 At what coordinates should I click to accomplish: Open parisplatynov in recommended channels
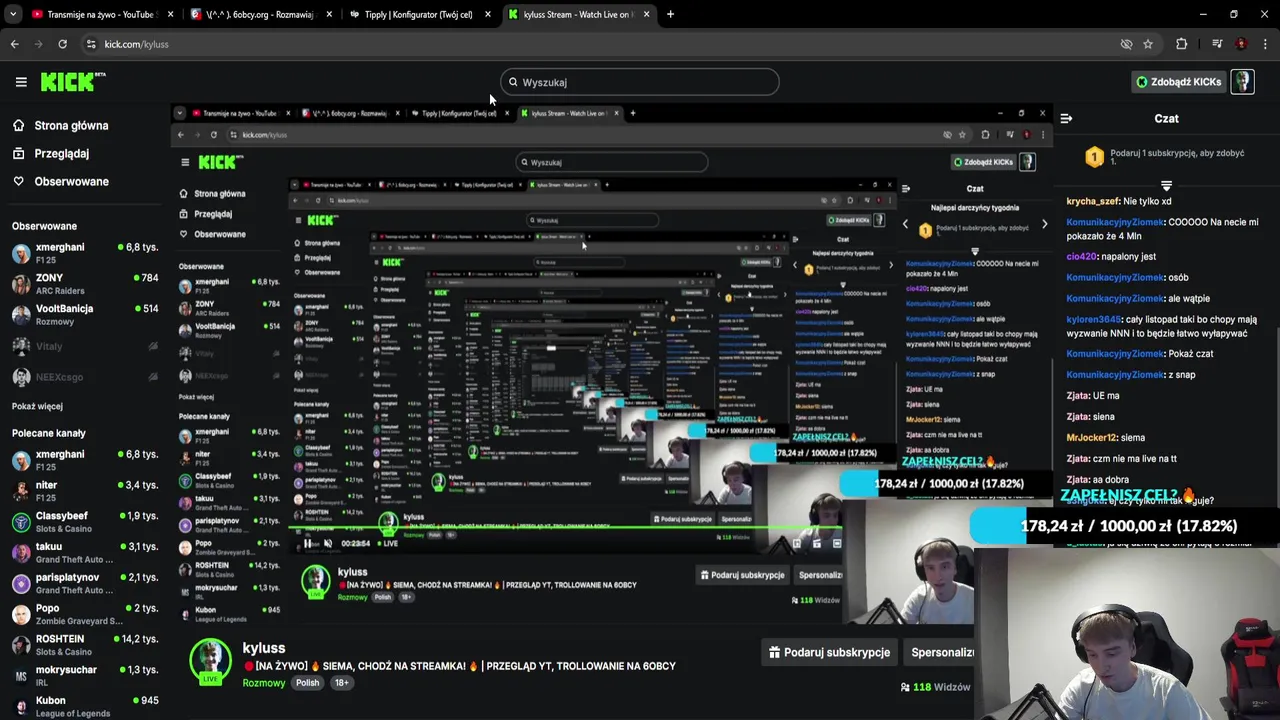pyautogui.click(x=85, y=584)
